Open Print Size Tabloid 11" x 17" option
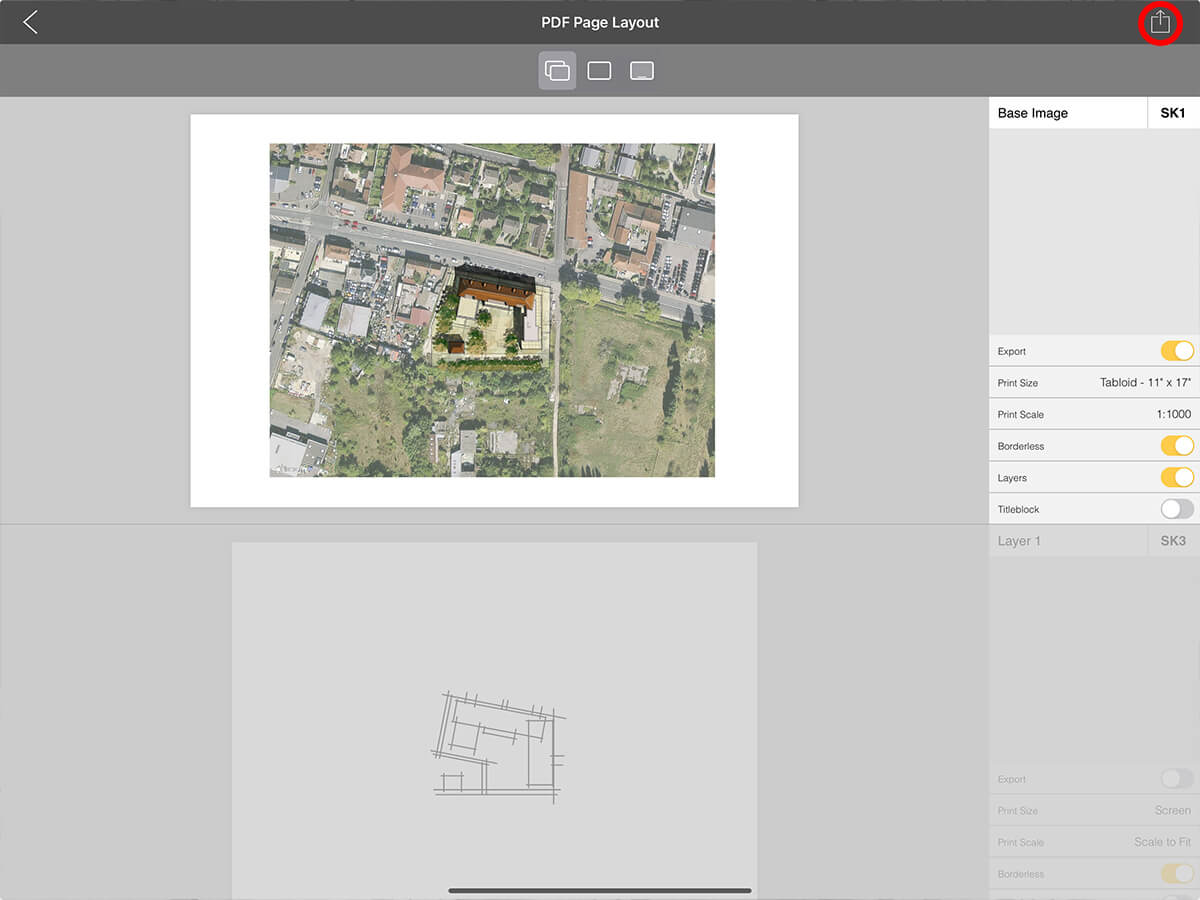1200x900 pixels. click(x=1144, y=383)
